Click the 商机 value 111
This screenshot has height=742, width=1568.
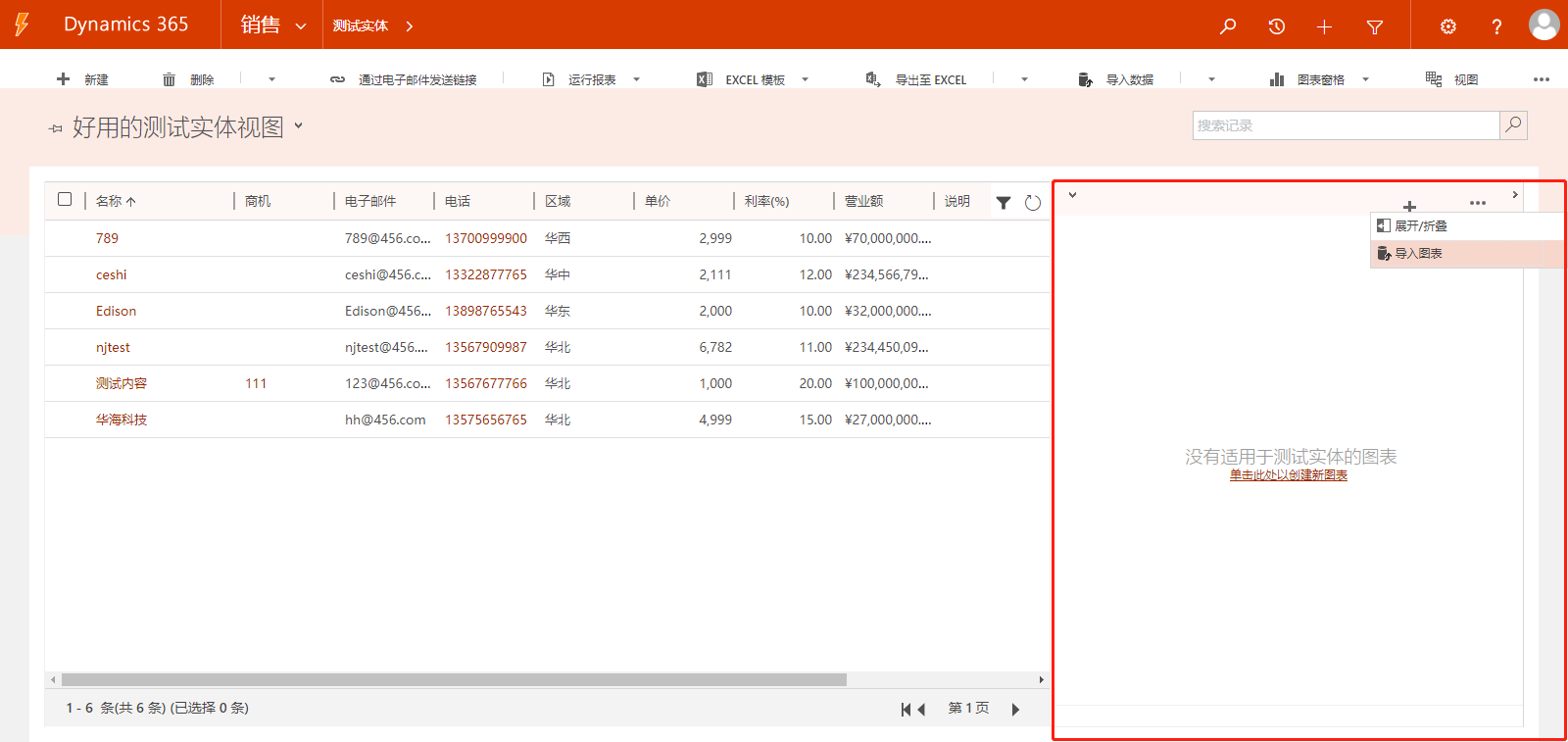point(256,383)
